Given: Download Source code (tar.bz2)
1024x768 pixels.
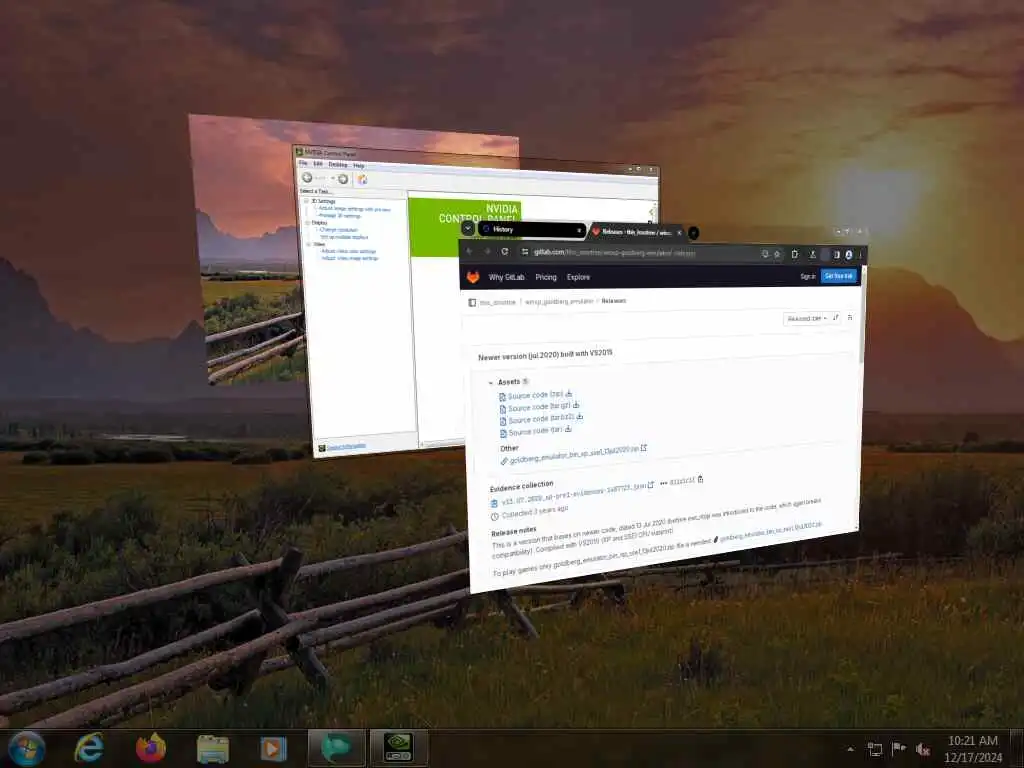Looking at the screenshot, I should [541, 419].
